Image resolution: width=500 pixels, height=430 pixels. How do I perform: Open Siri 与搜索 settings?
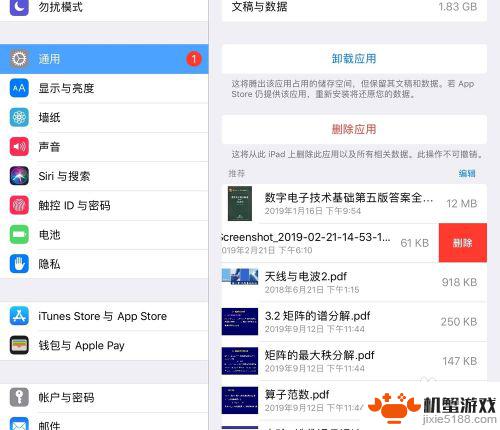coord(104,176)
